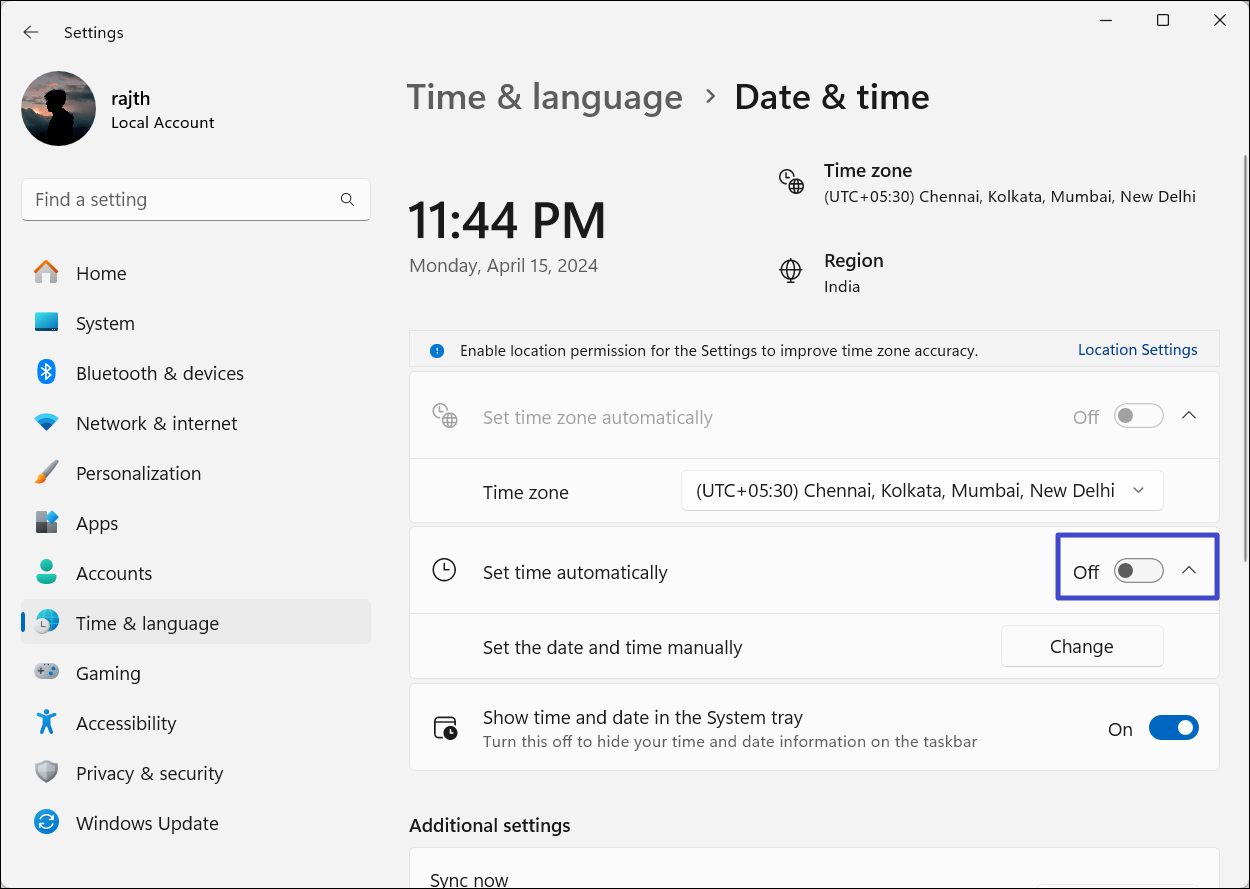Collapse the Set time zone automatically section
Viewport: 1250px width, 889px height.
point(1189,416)
